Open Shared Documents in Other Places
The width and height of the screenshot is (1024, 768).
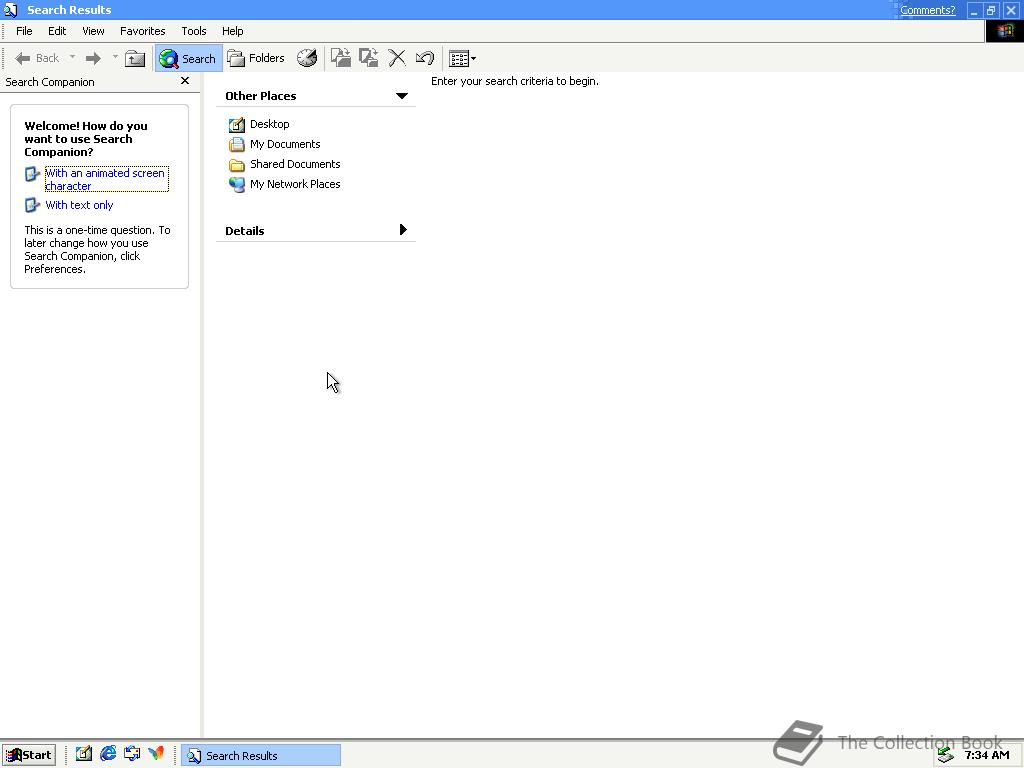coord(295,164)
